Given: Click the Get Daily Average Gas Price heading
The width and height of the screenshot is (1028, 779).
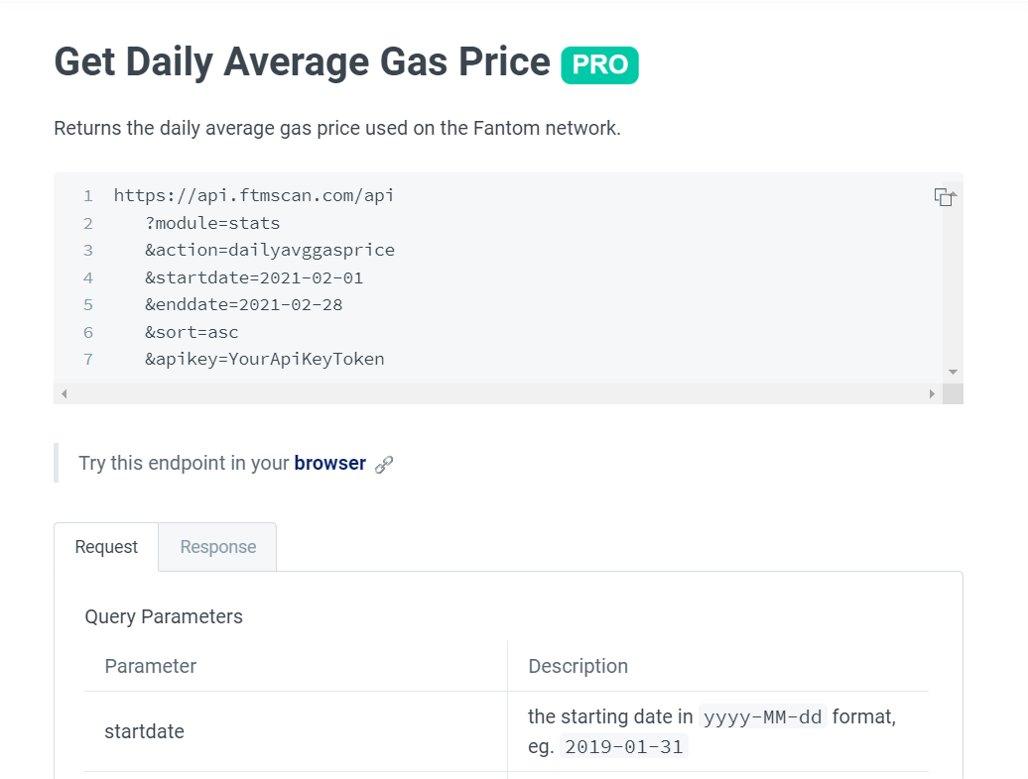Looking at the screenshot, I should point(302,62).
